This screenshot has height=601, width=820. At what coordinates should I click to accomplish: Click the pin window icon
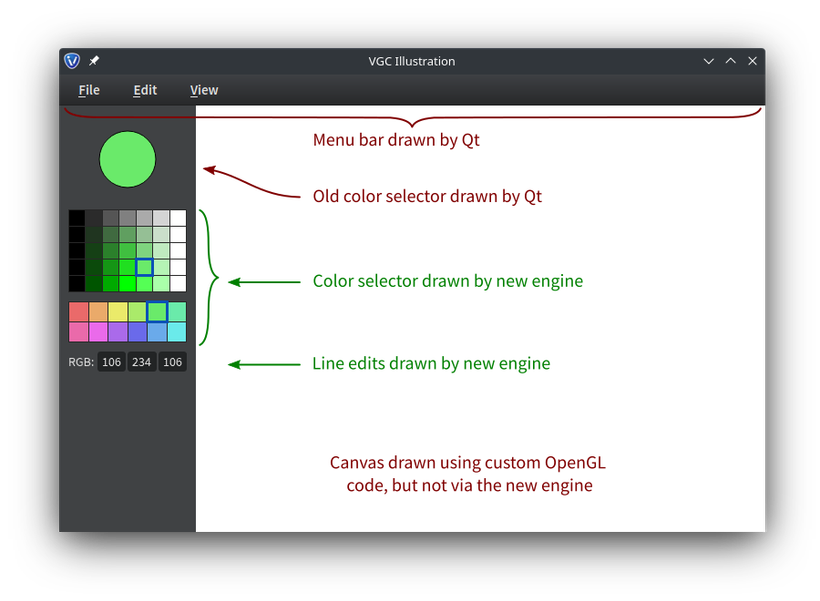coord(94,61)
